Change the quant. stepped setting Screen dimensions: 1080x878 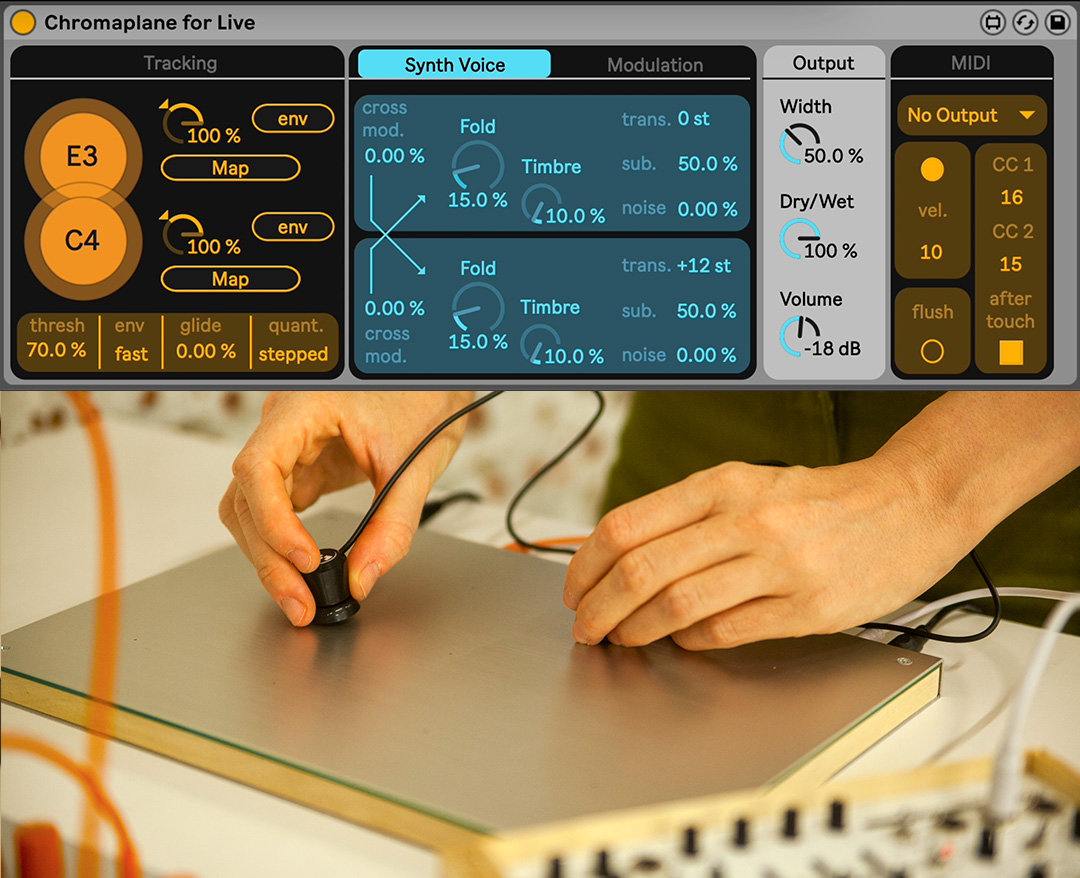point(293,354)
